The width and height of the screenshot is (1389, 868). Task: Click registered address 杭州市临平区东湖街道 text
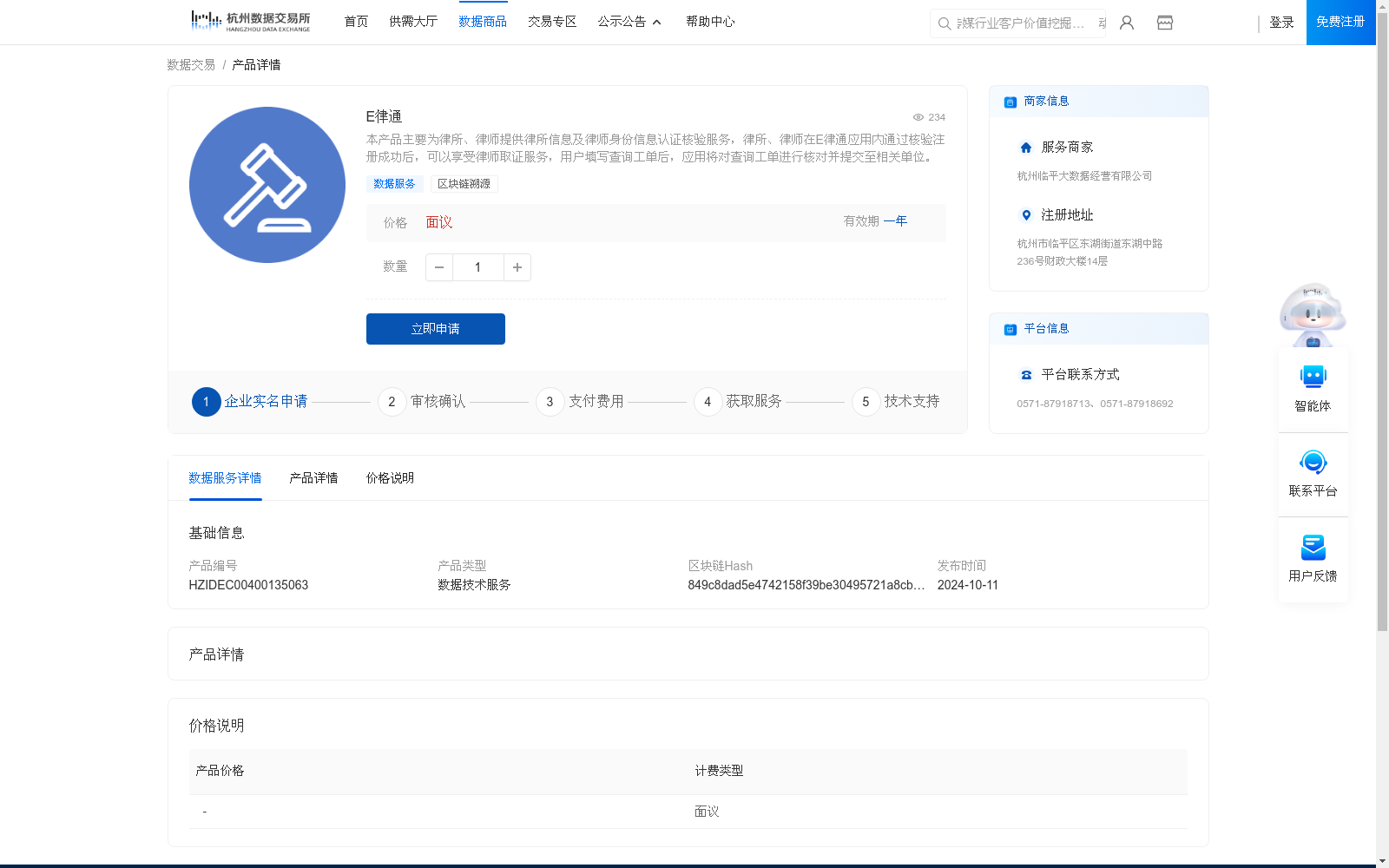click(x=1089, y=253)
